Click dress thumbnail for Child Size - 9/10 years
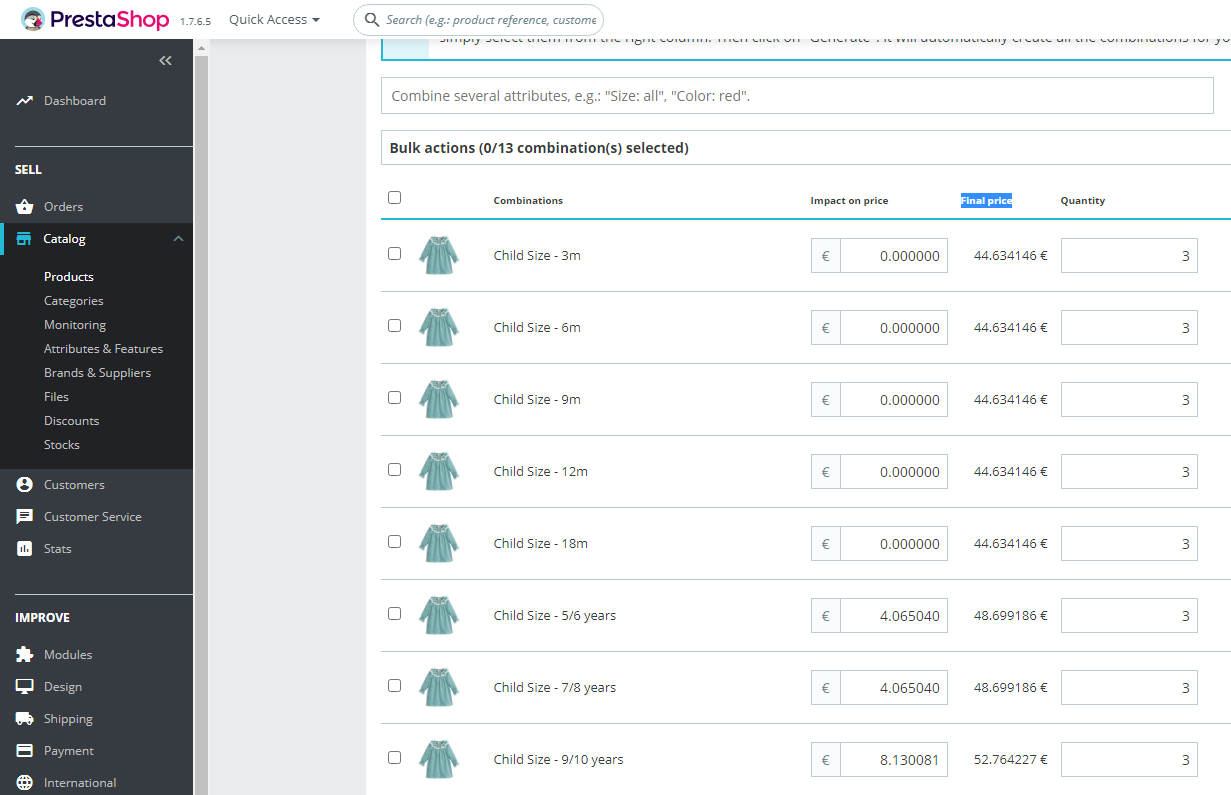The width and height of the screenshot is (1231, 795). [x=439, y=759]
